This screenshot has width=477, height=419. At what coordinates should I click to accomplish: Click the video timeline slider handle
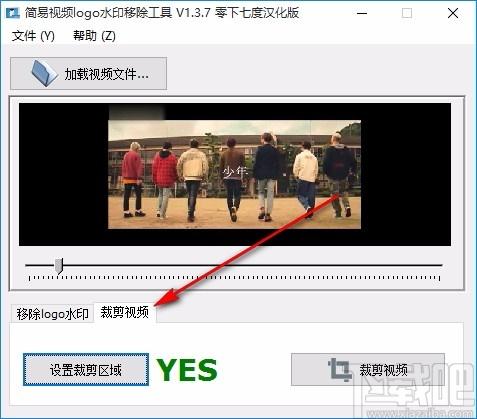pyautogui.click(x=59, y=266)
